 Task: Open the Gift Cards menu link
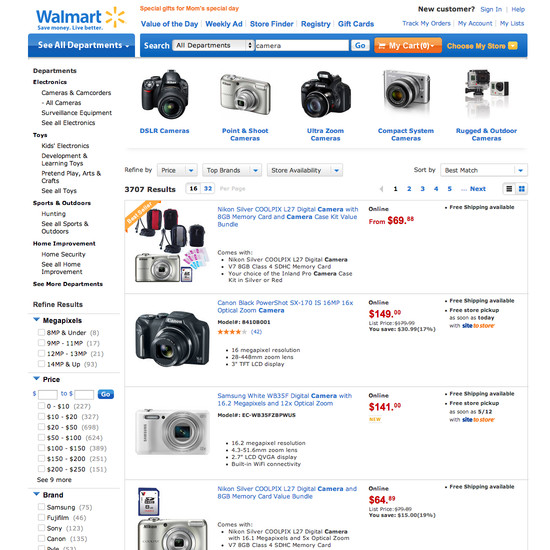356,24
